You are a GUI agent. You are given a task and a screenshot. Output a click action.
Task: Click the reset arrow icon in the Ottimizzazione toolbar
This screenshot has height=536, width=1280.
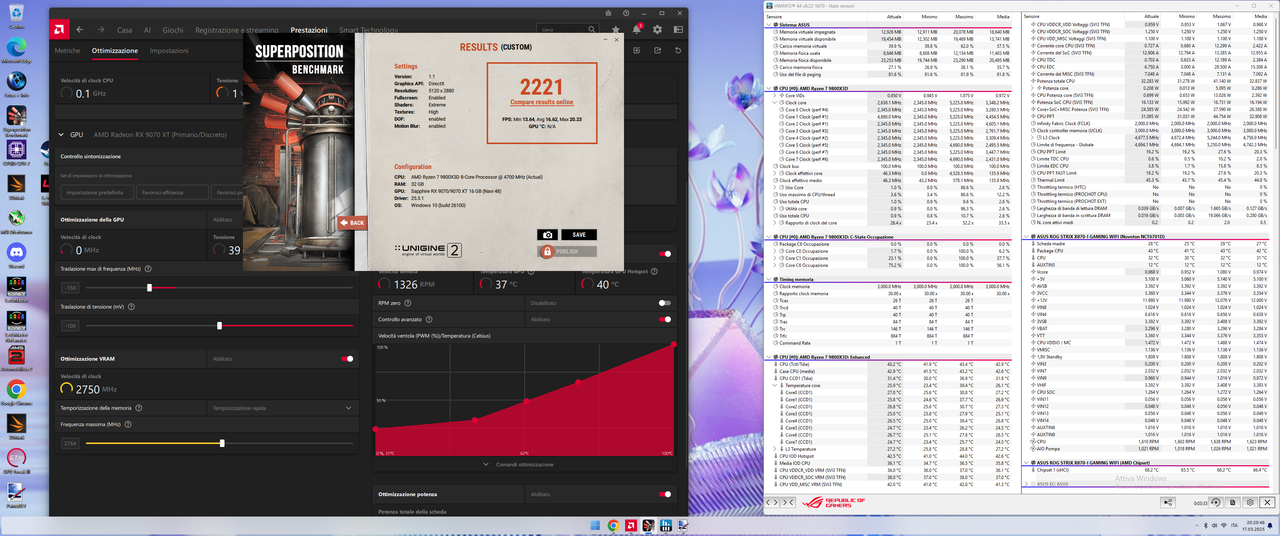click(678, 50)
